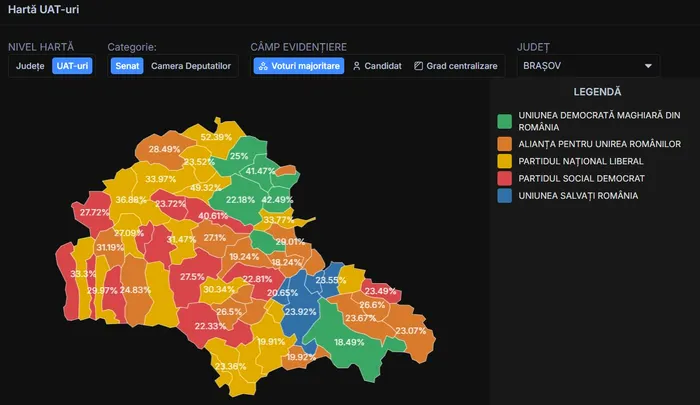
Task: Click the red Partidul Social Democrat swatch
Action: click(505, 178)
